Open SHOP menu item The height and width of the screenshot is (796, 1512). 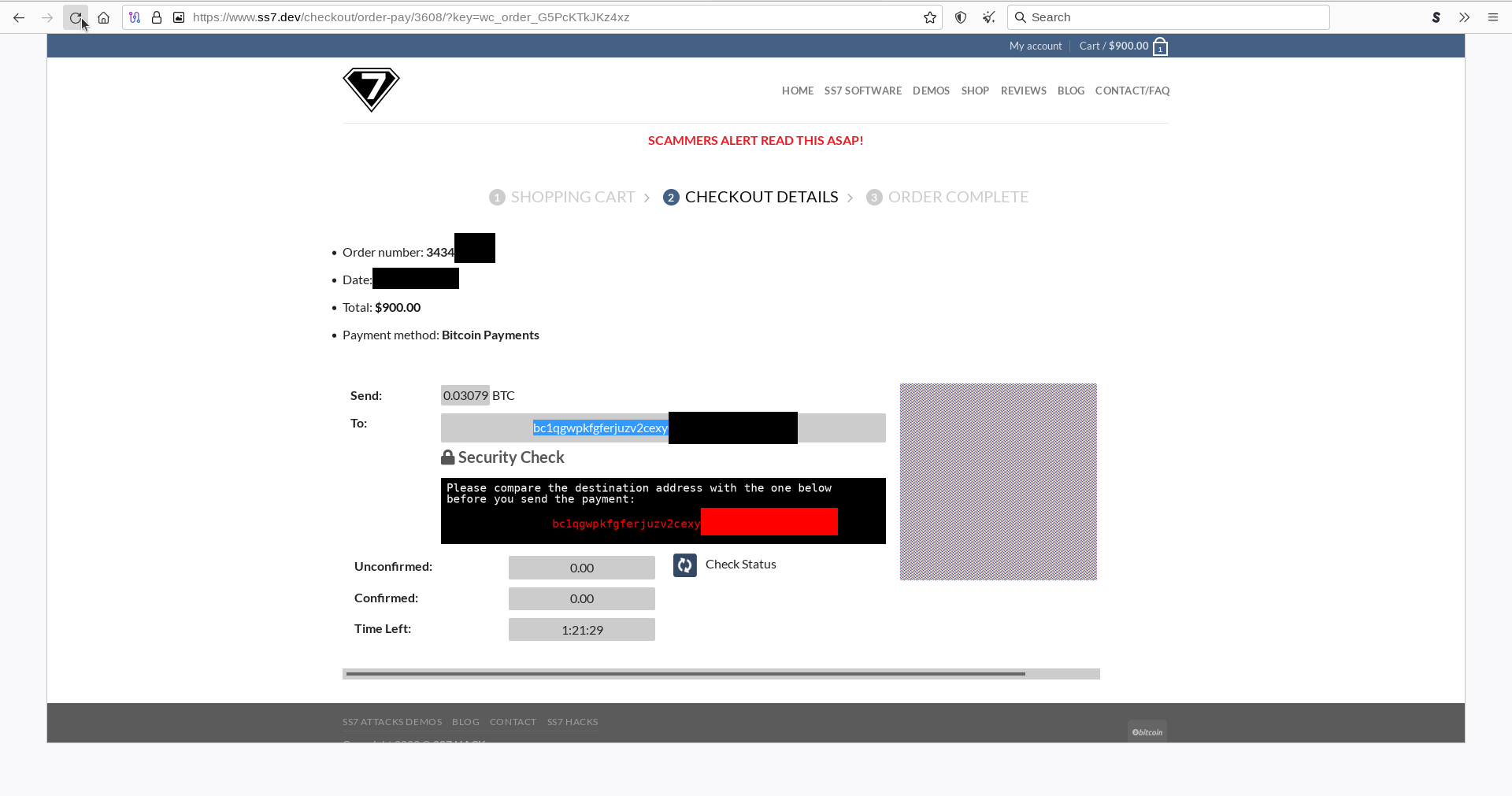975,91
